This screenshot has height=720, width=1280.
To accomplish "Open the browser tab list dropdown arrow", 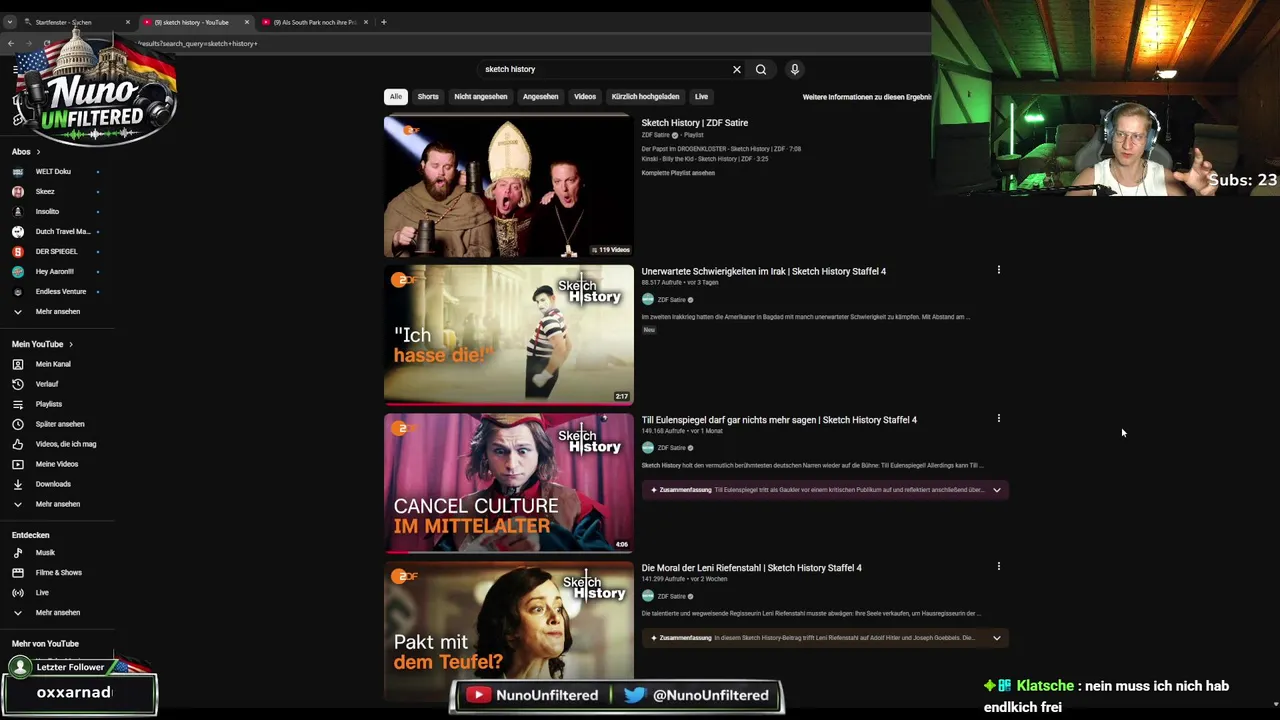I will point(9,22).
